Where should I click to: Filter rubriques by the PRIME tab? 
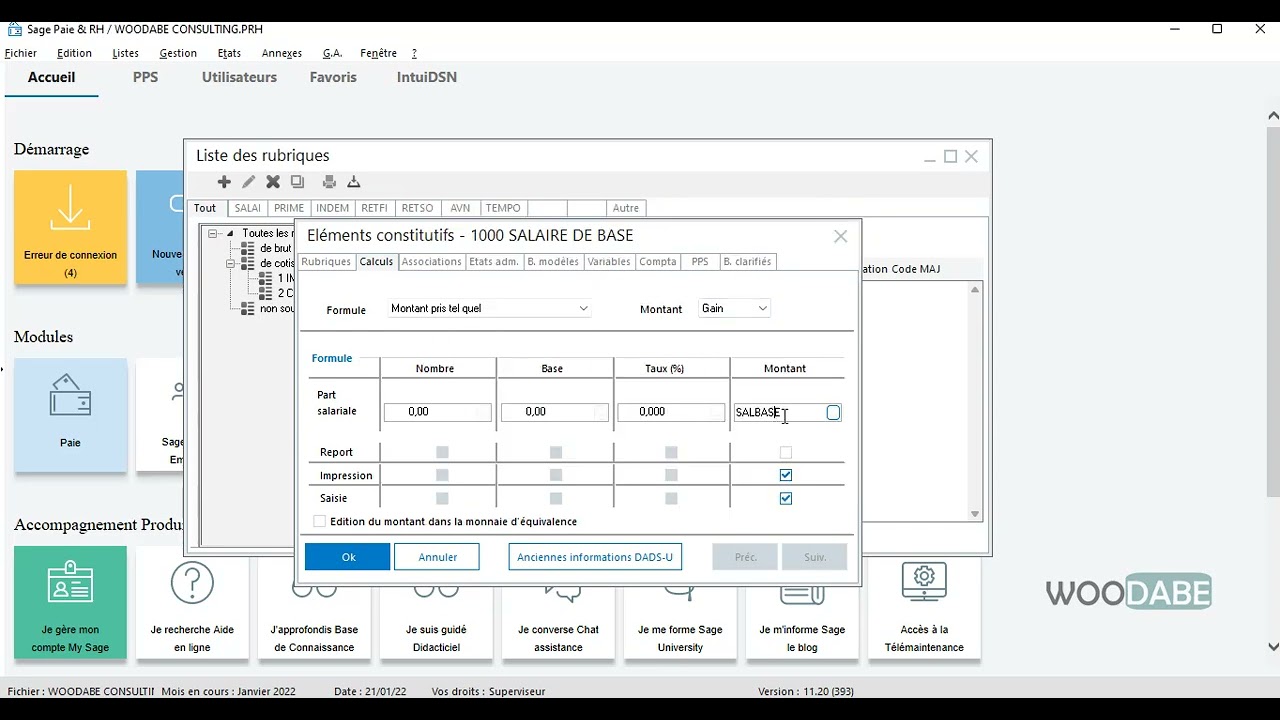pos(289,208)
